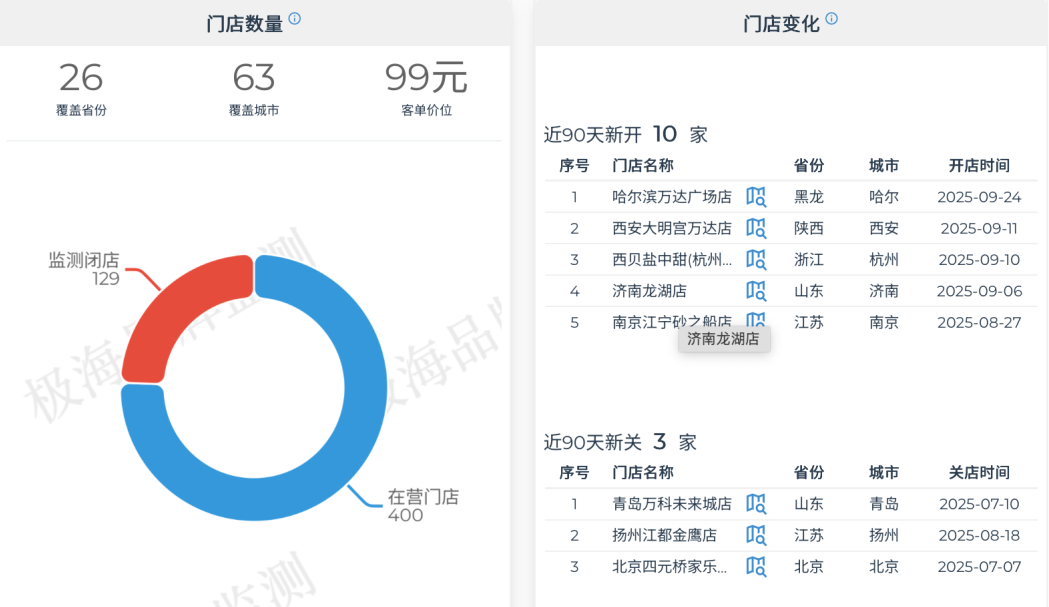
Task: Click the 开店时间 column header
Action: click(x=979, y=167)
